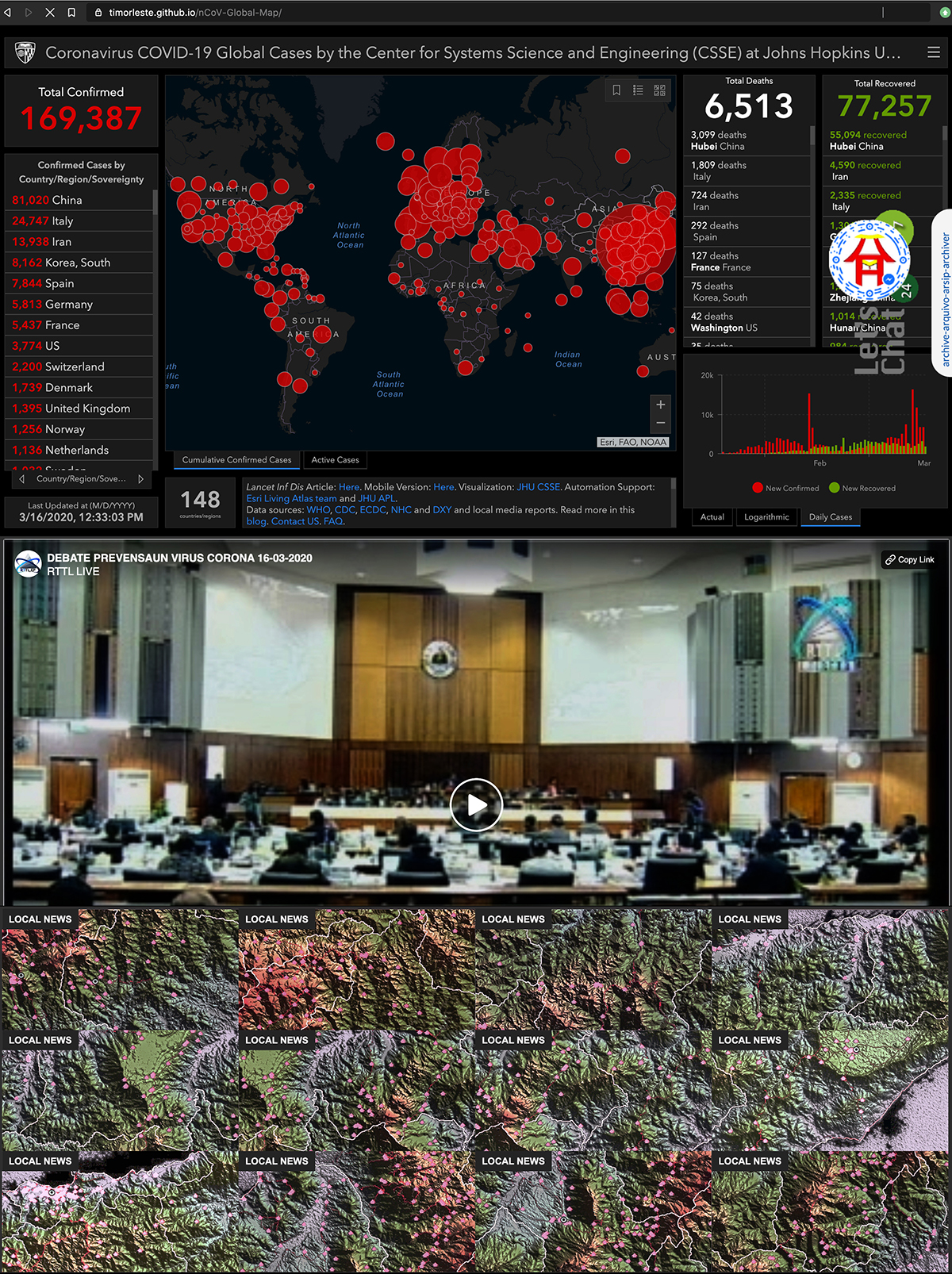
Task: Select Switzerland in country list
Action: point(79,366)
